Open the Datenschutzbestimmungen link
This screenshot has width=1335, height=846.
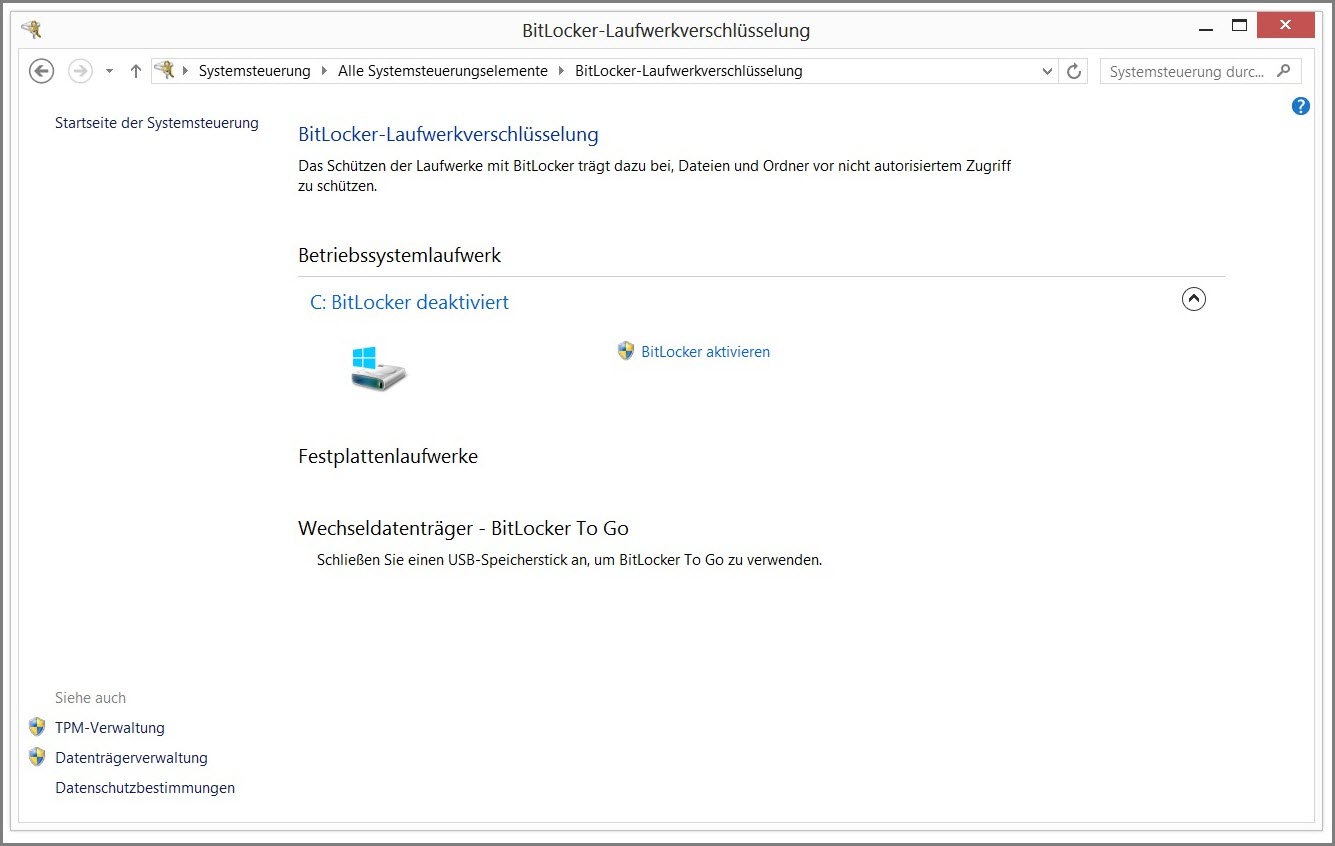click(x=145, y=788)
